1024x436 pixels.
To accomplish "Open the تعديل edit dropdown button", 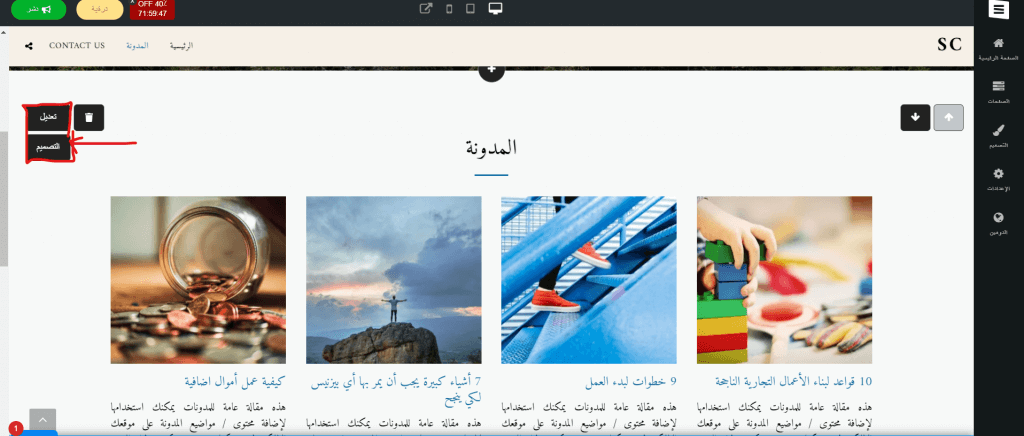I will [49, 117].
